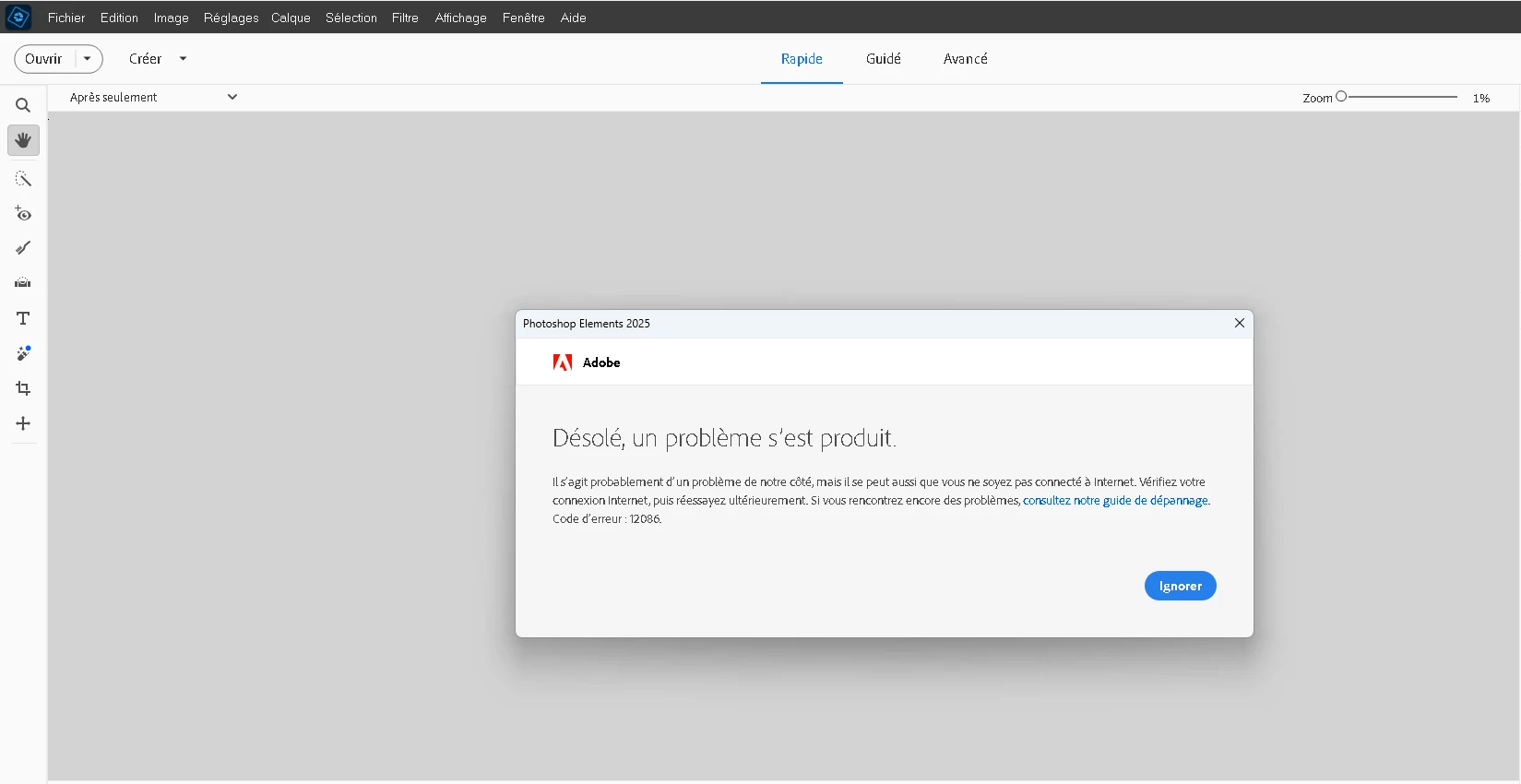This screenshot has height=784, width=1521.
Task: Open the consultez notre guide de dépannage link
Action: click(x=1115, y=501)
